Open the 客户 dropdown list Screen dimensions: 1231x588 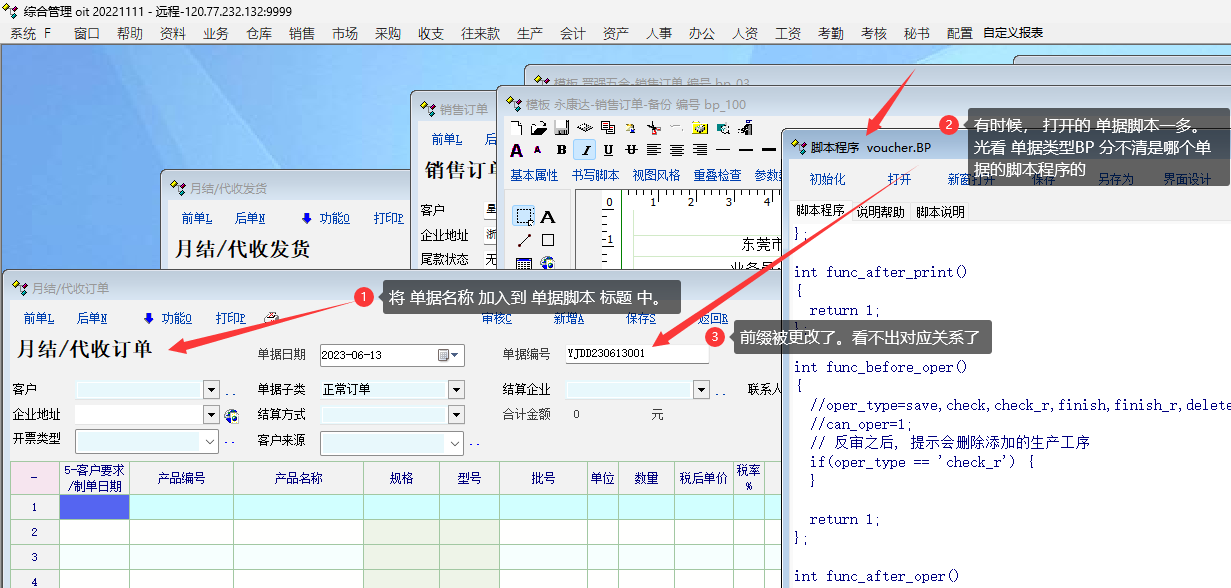[x=211, y=390]
